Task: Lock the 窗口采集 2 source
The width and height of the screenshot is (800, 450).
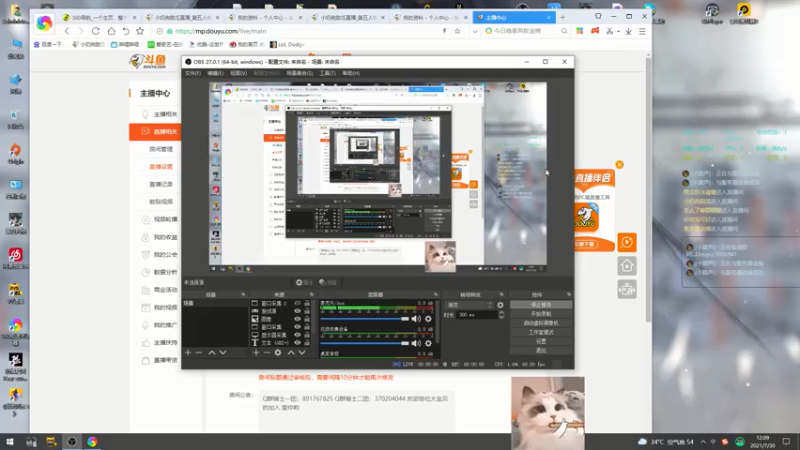Action: [x=307, y=303]
